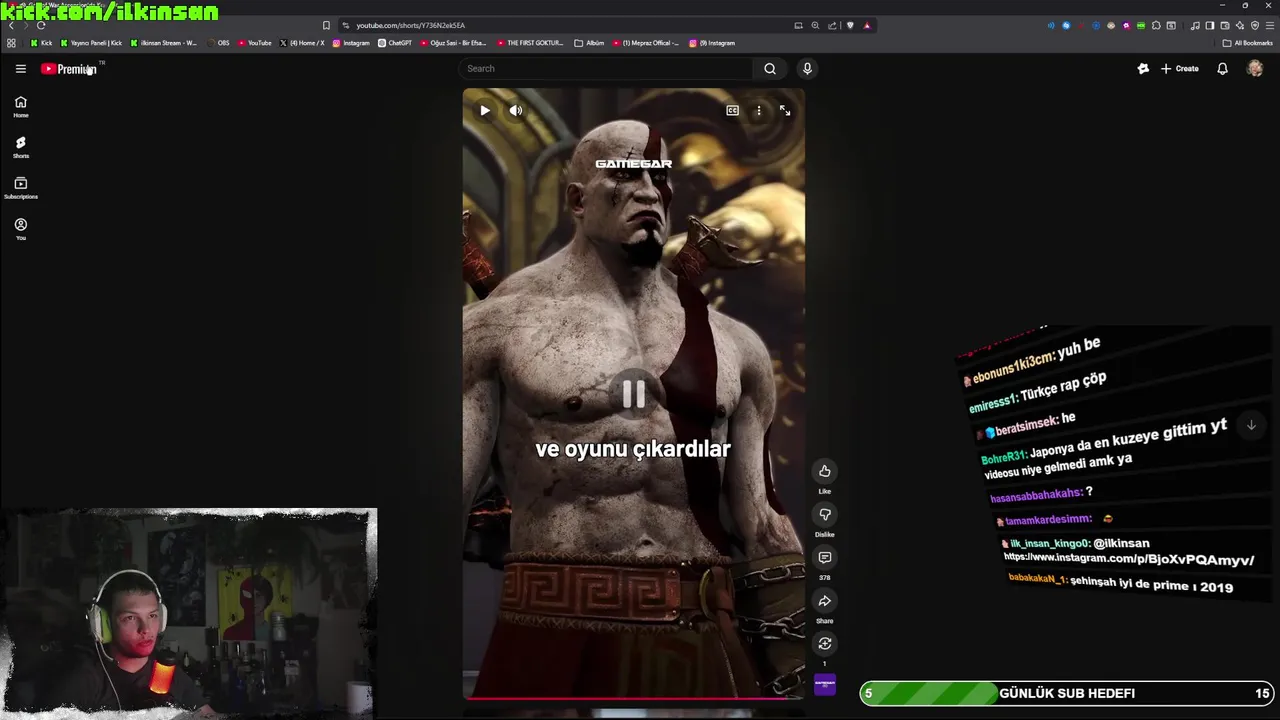1280x720 pixels.
Task: Click the red progress bar of the Short
Action: [x=634, y=698]
